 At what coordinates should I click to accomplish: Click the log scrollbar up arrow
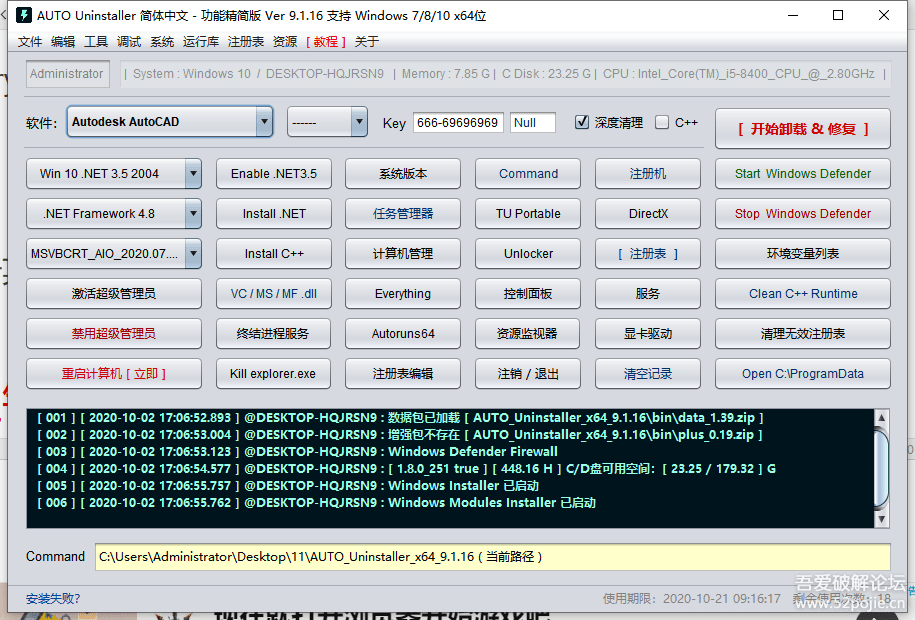pos(881,417)
